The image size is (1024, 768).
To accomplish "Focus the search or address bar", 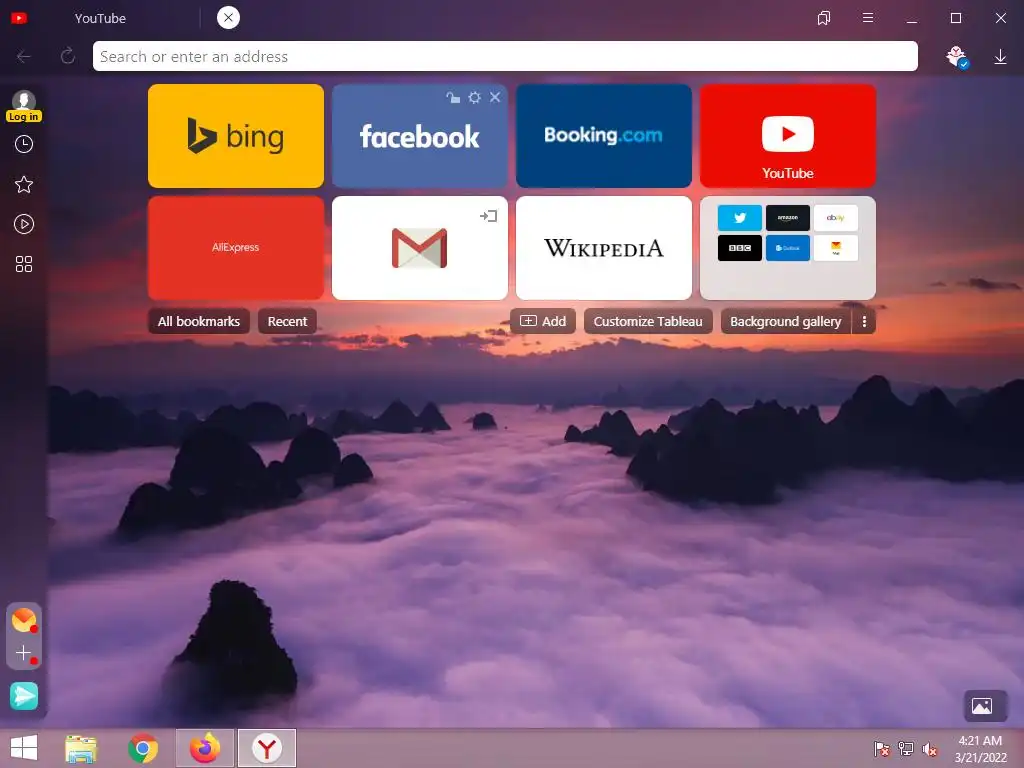I will point(505,57).
